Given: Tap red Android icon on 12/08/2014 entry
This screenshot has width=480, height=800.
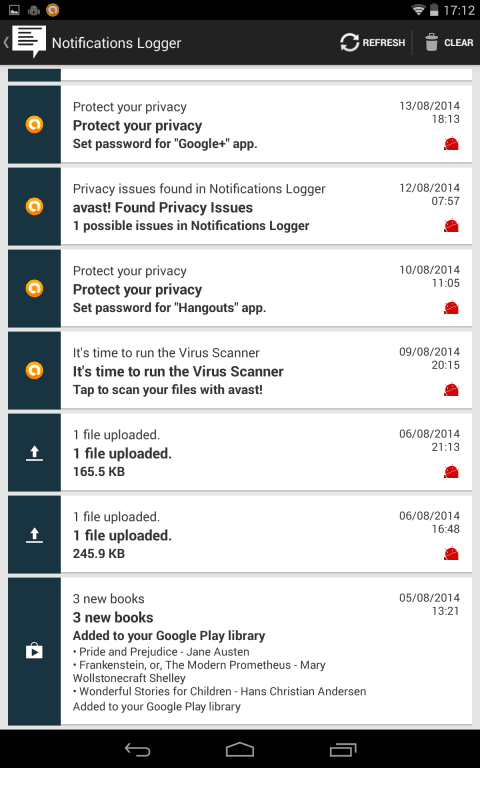Looking at the screenshot, I should pos(451,226).
